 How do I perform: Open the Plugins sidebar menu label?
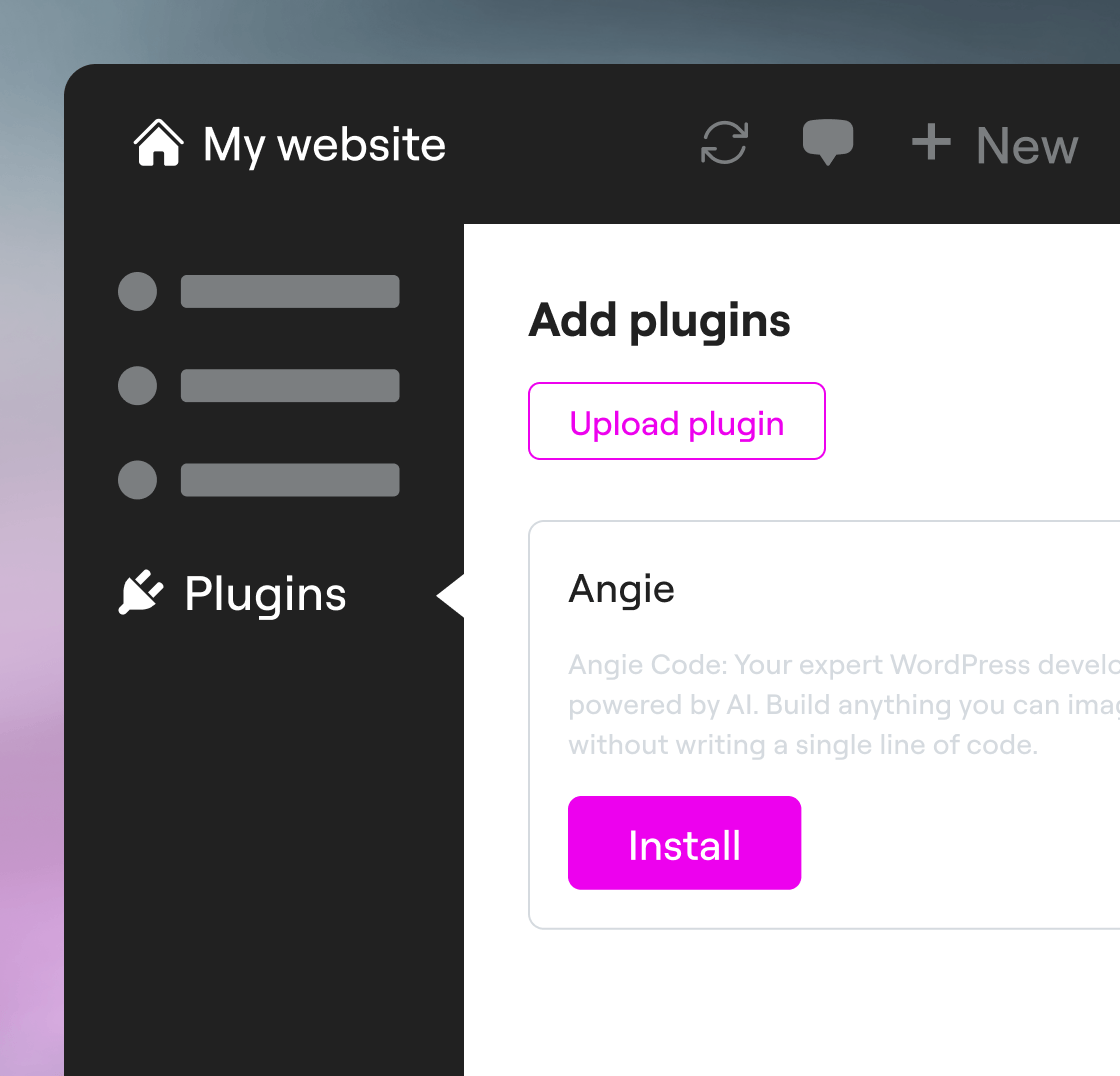[265, 594]
